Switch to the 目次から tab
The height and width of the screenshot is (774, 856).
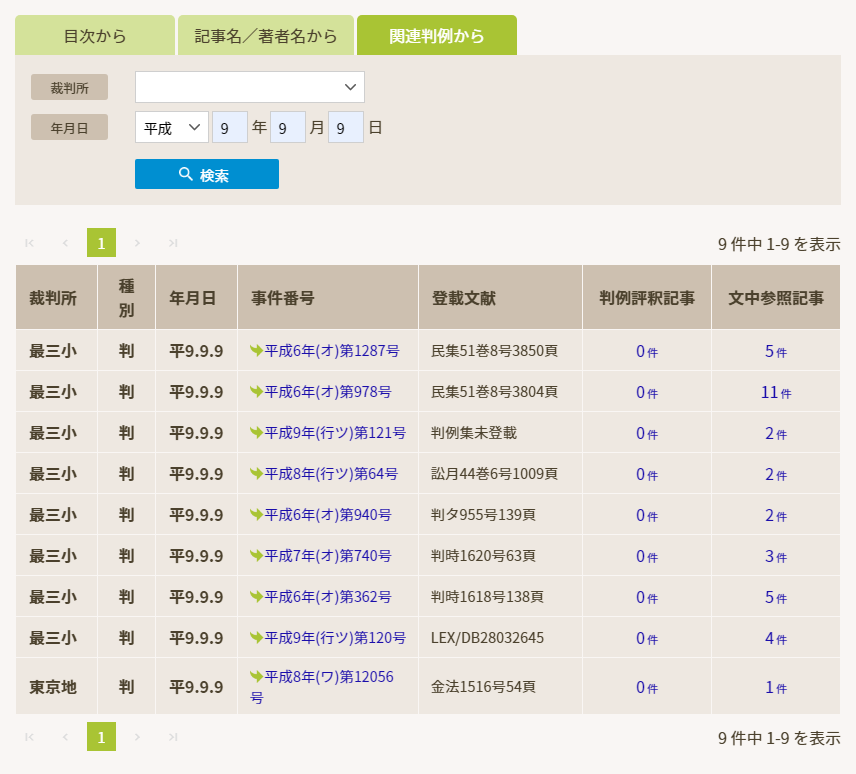pyautogui.click(x=95, y=35)
